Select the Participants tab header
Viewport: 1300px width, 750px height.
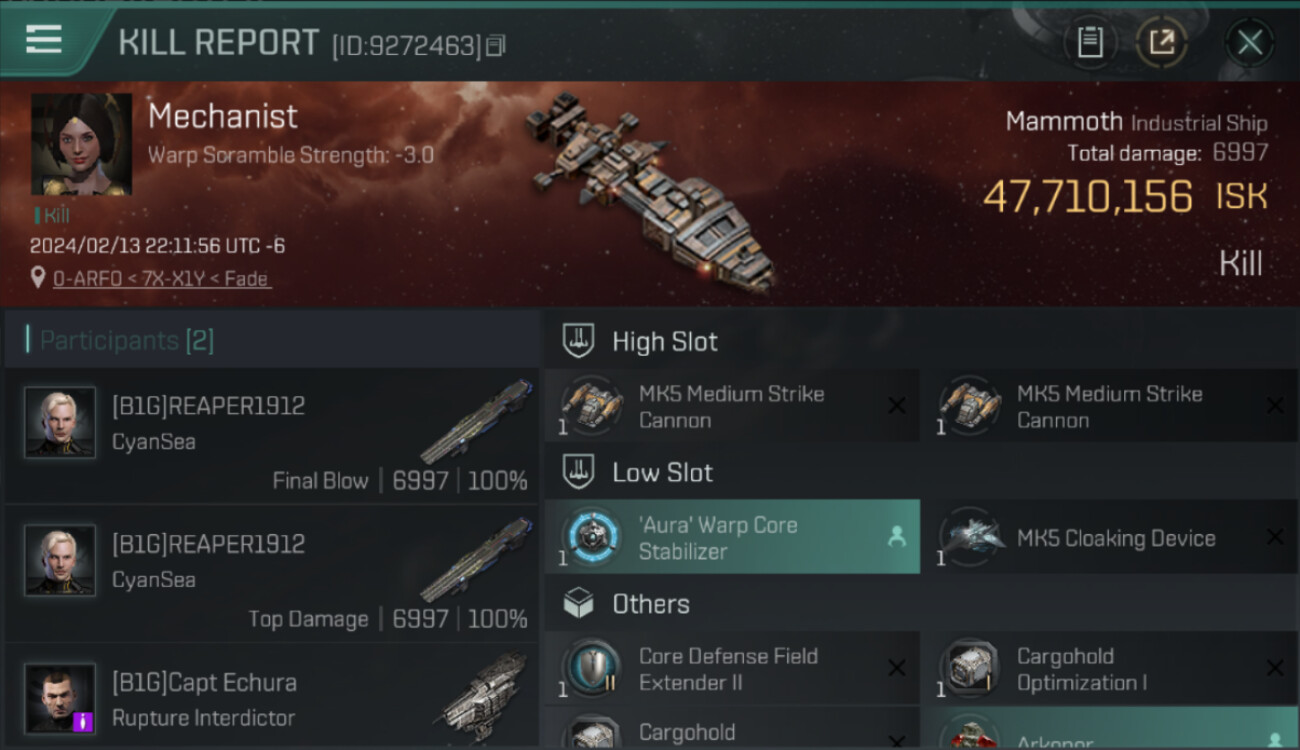click(126, 340)
